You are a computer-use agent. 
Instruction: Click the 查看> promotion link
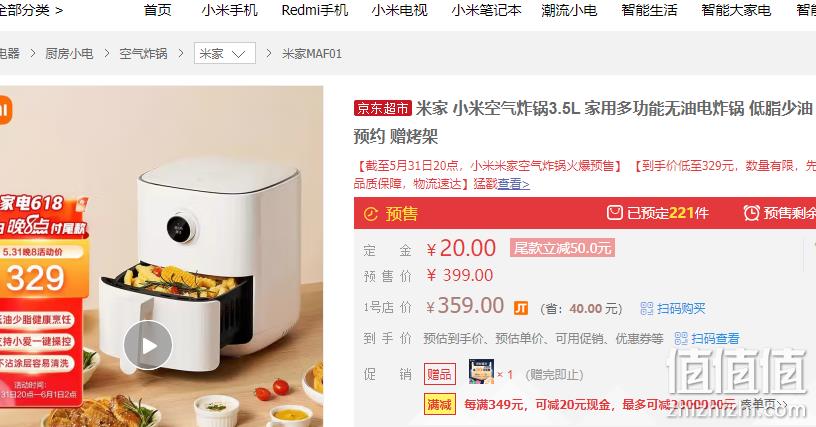[x=514, y=184]
